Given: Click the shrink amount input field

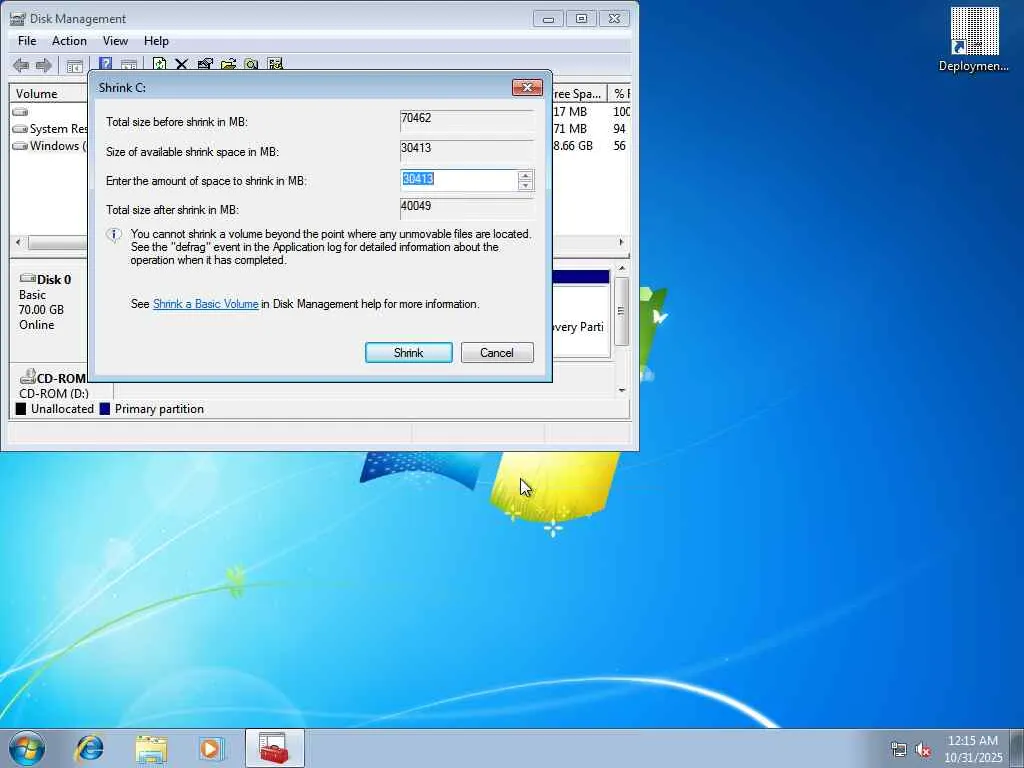Looking at the screenshot, I should [459, 180].
